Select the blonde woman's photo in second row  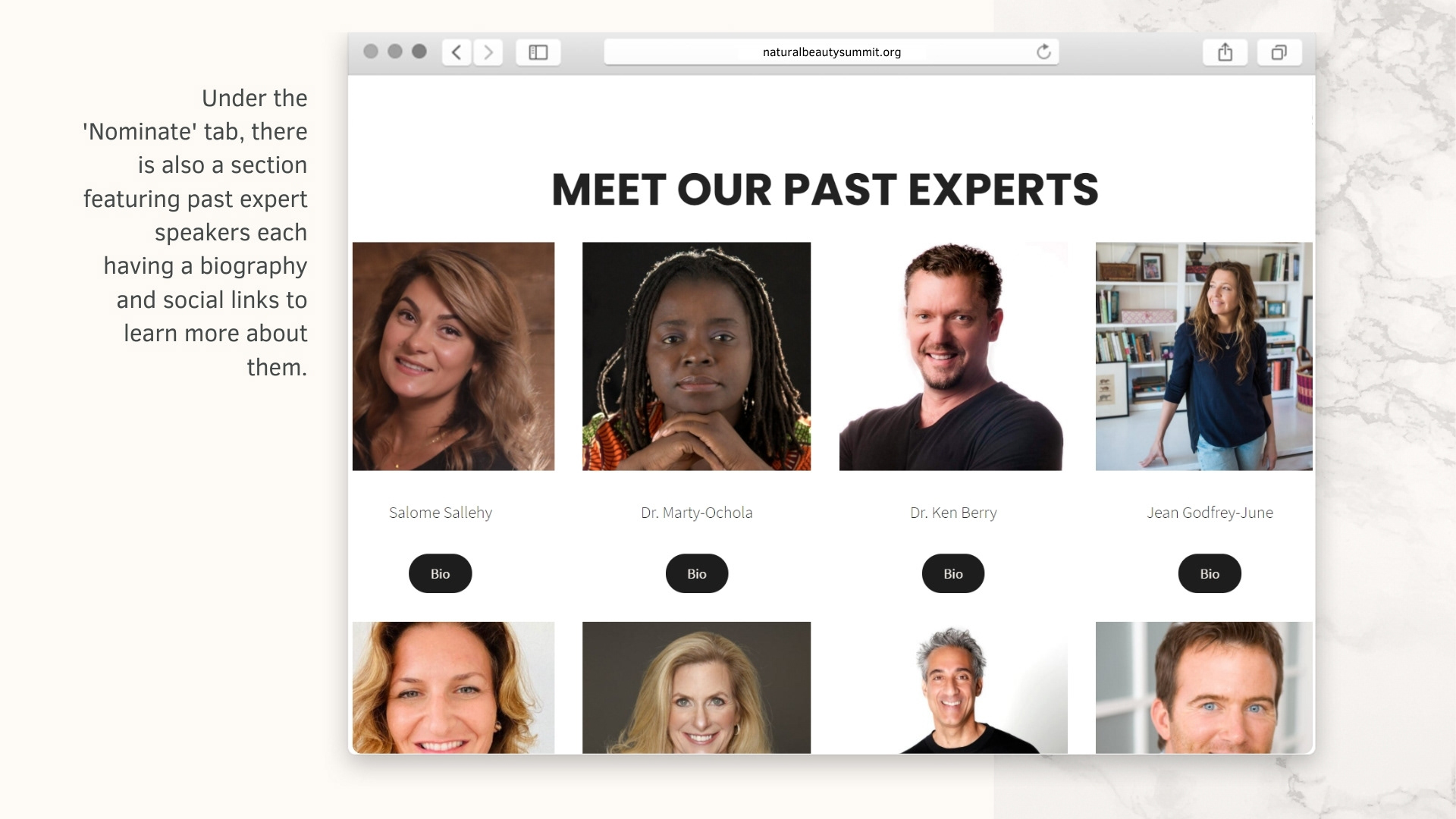tap(696, 688)
